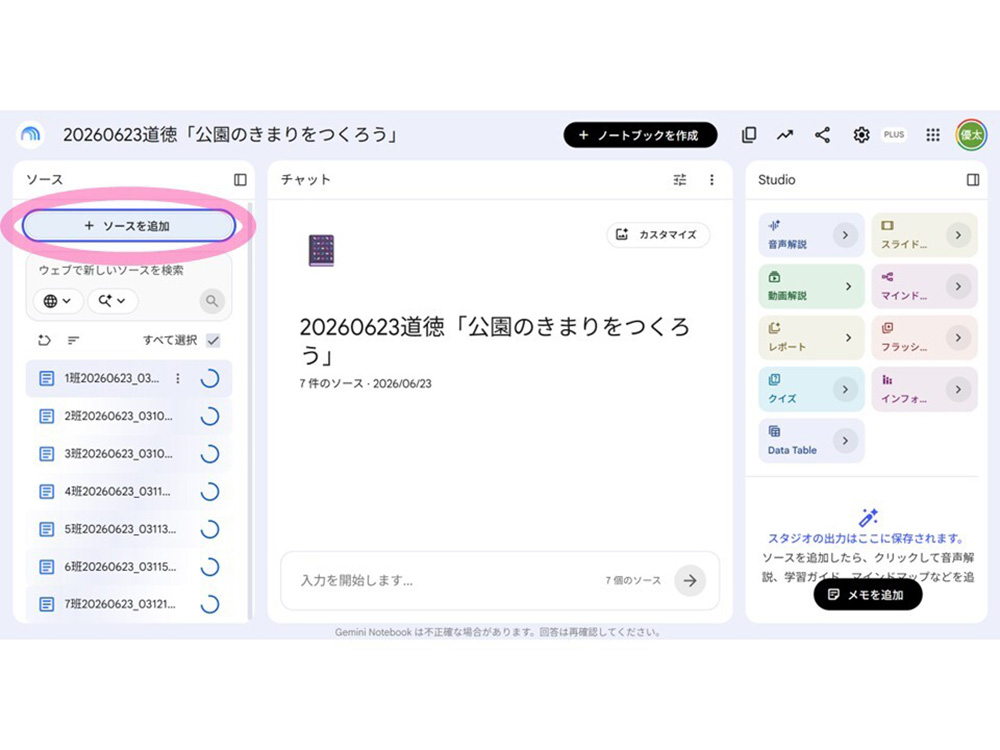
Task: Click the document icon of 3班 source
Action: [x=47, y=454]
